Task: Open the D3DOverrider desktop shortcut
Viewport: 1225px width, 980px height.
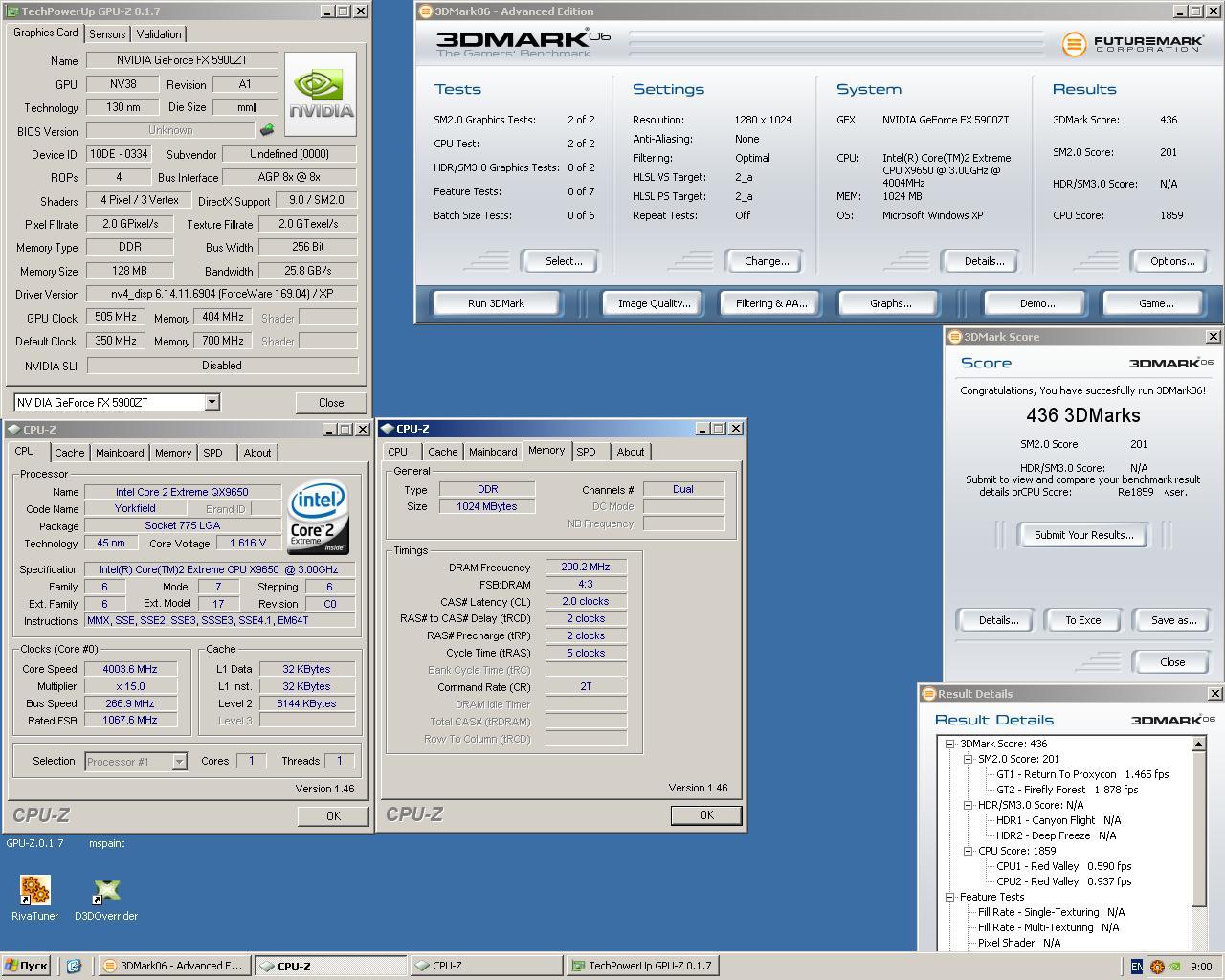Action: click(106, 898)
